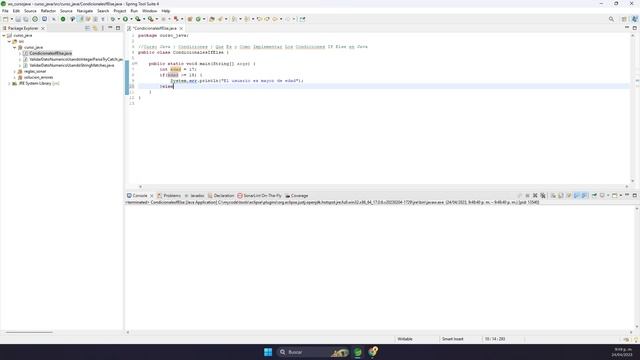Maximize the Console panel
The width and height of the screenshot is (640, 360).
[x=635, y=195]
